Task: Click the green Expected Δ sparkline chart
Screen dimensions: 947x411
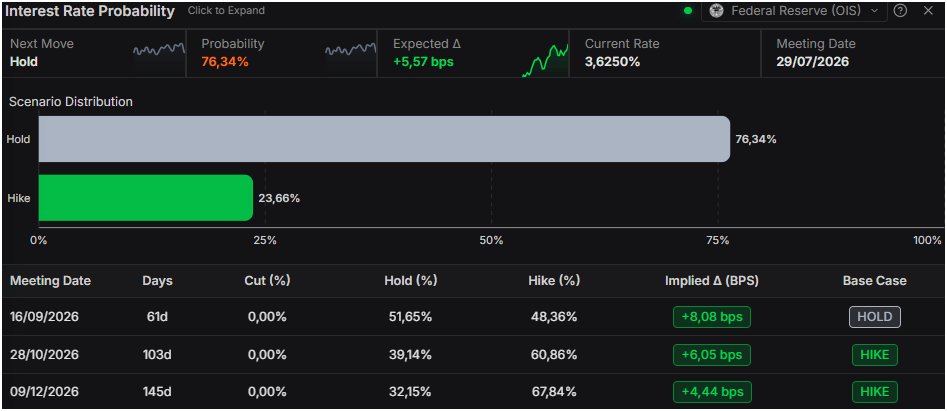Action: point(545,60)
